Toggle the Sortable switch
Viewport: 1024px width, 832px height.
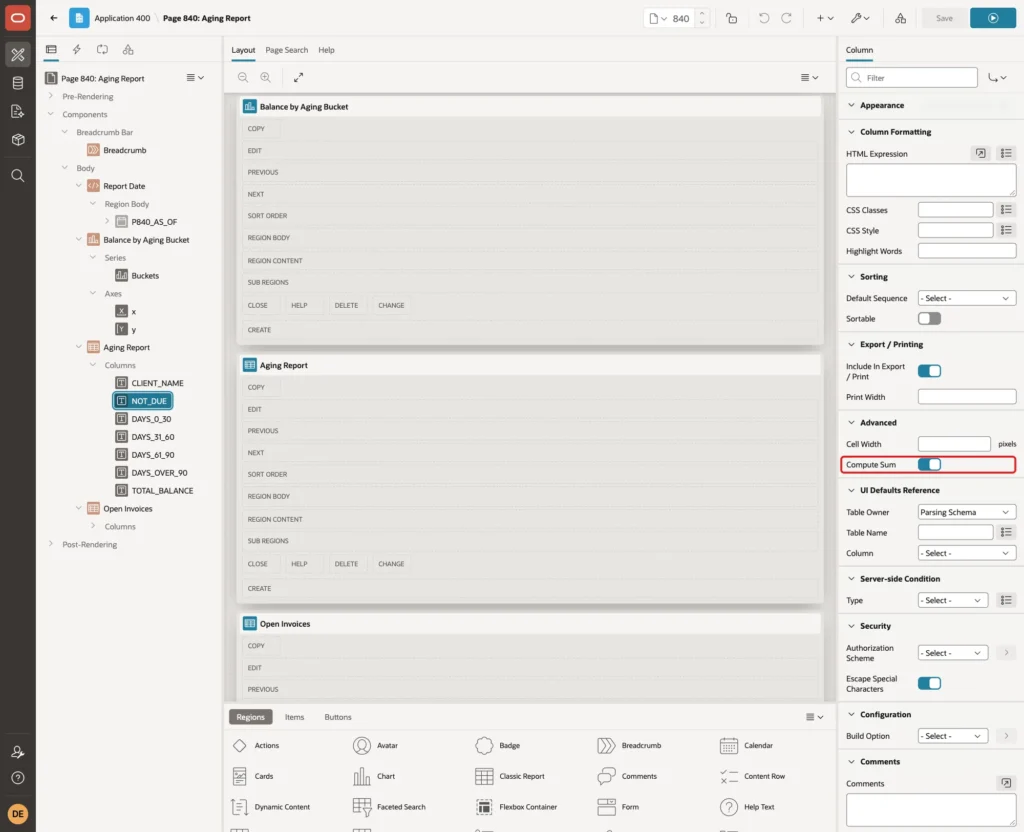click(x=929, y=319)
